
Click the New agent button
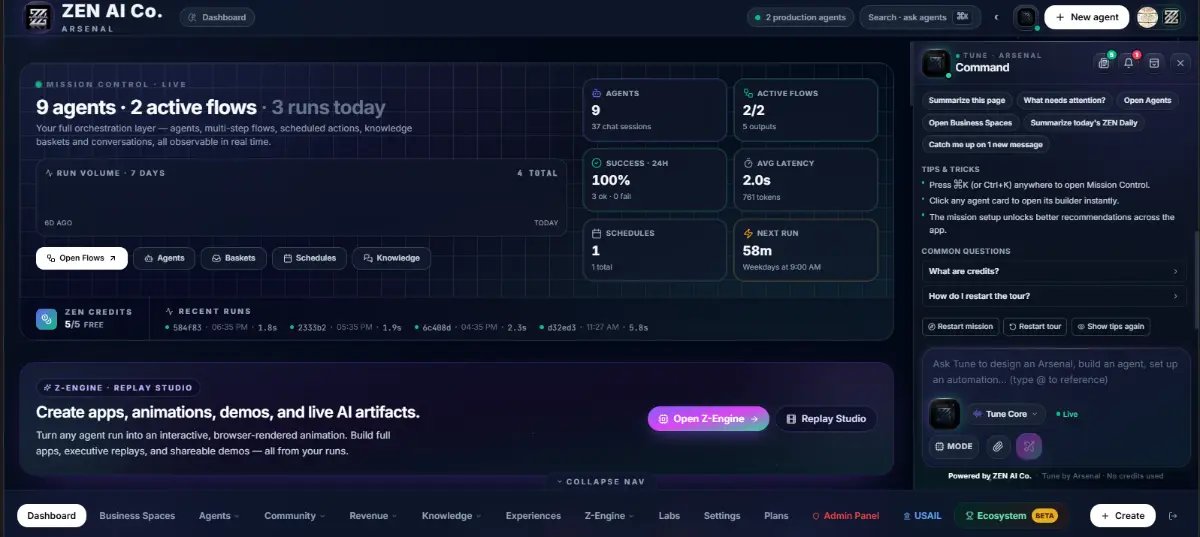point(1087,17)
